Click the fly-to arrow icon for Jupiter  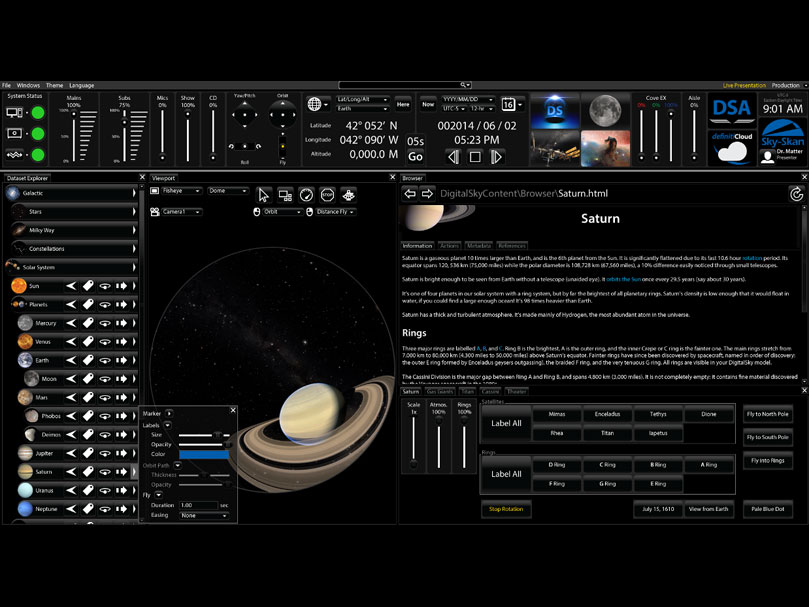(120, 452)
